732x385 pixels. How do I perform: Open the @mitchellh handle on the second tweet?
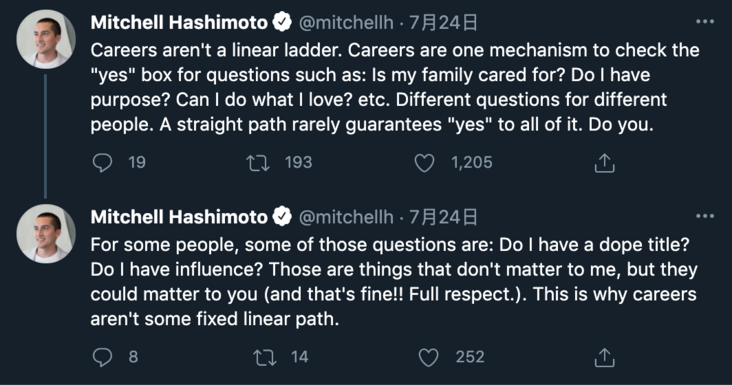click(345, 217)
